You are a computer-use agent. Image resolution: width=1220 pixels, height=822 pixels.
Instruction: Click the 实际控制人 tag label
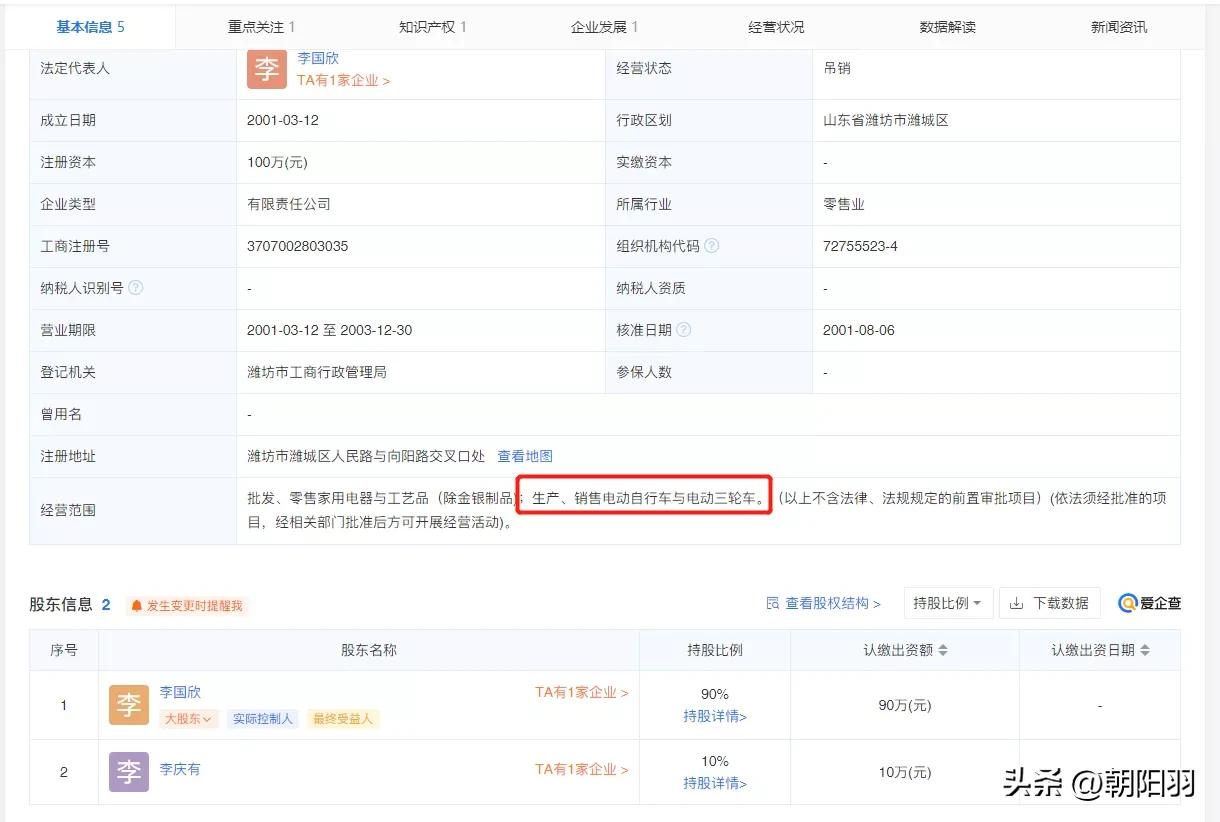263,718
